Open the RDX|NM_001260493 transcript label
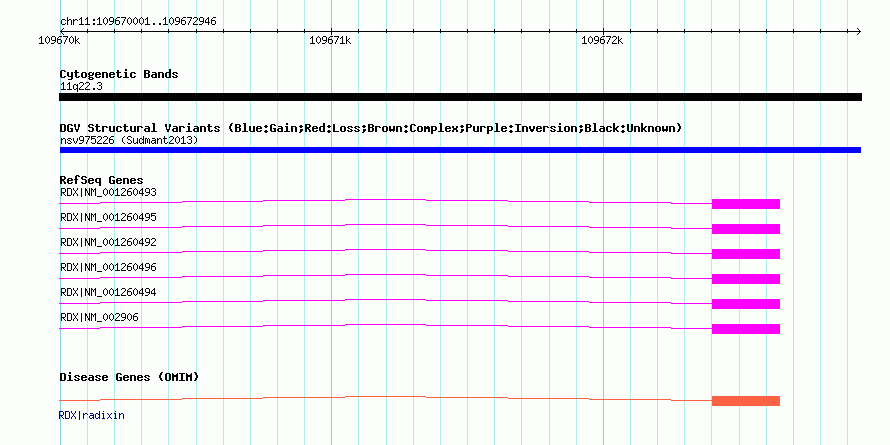The height and width of the screenshot is (445, 890). (108, 192)
